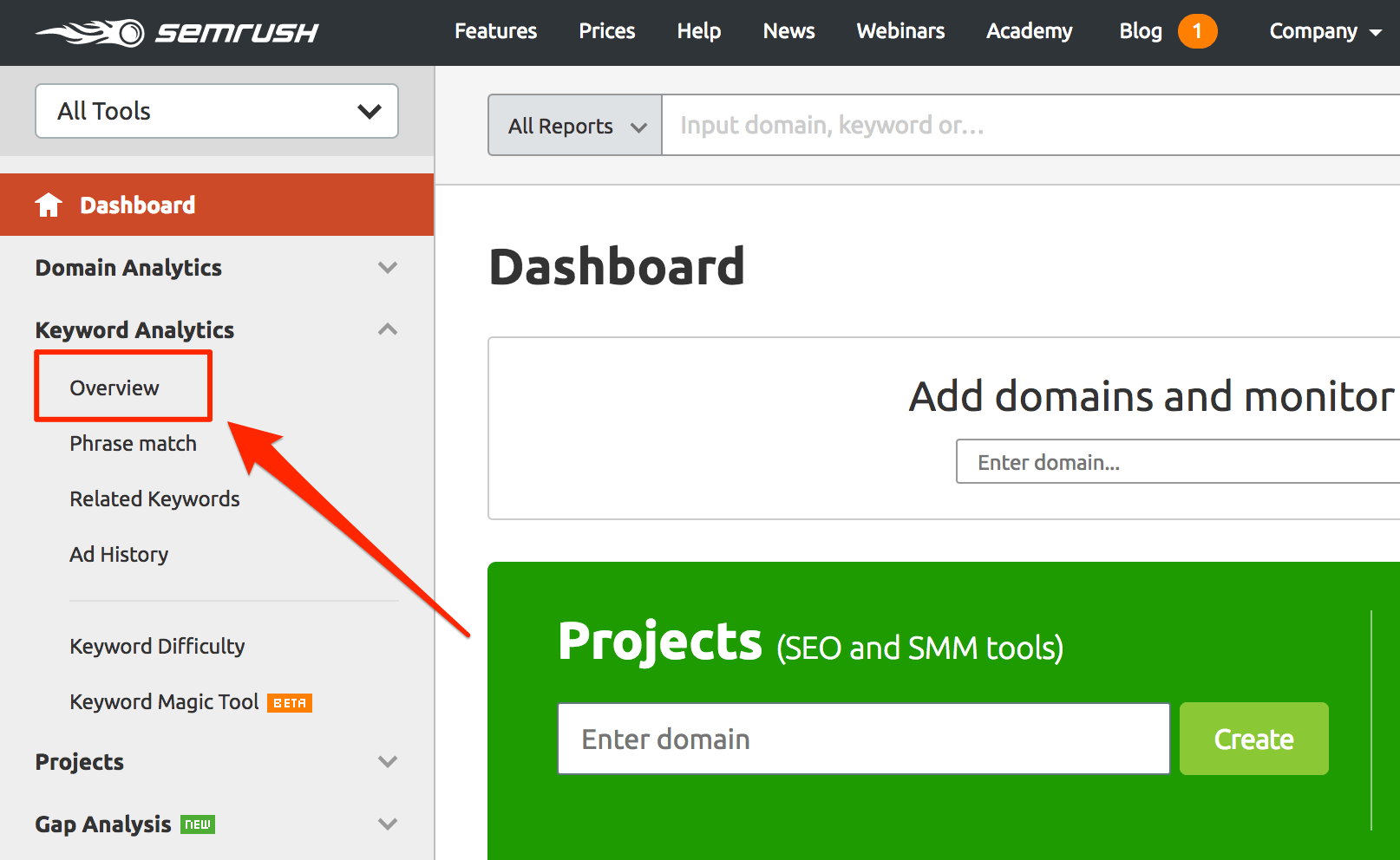
Task: Focus the Add domains Enter domain field
Action: 1178,461
